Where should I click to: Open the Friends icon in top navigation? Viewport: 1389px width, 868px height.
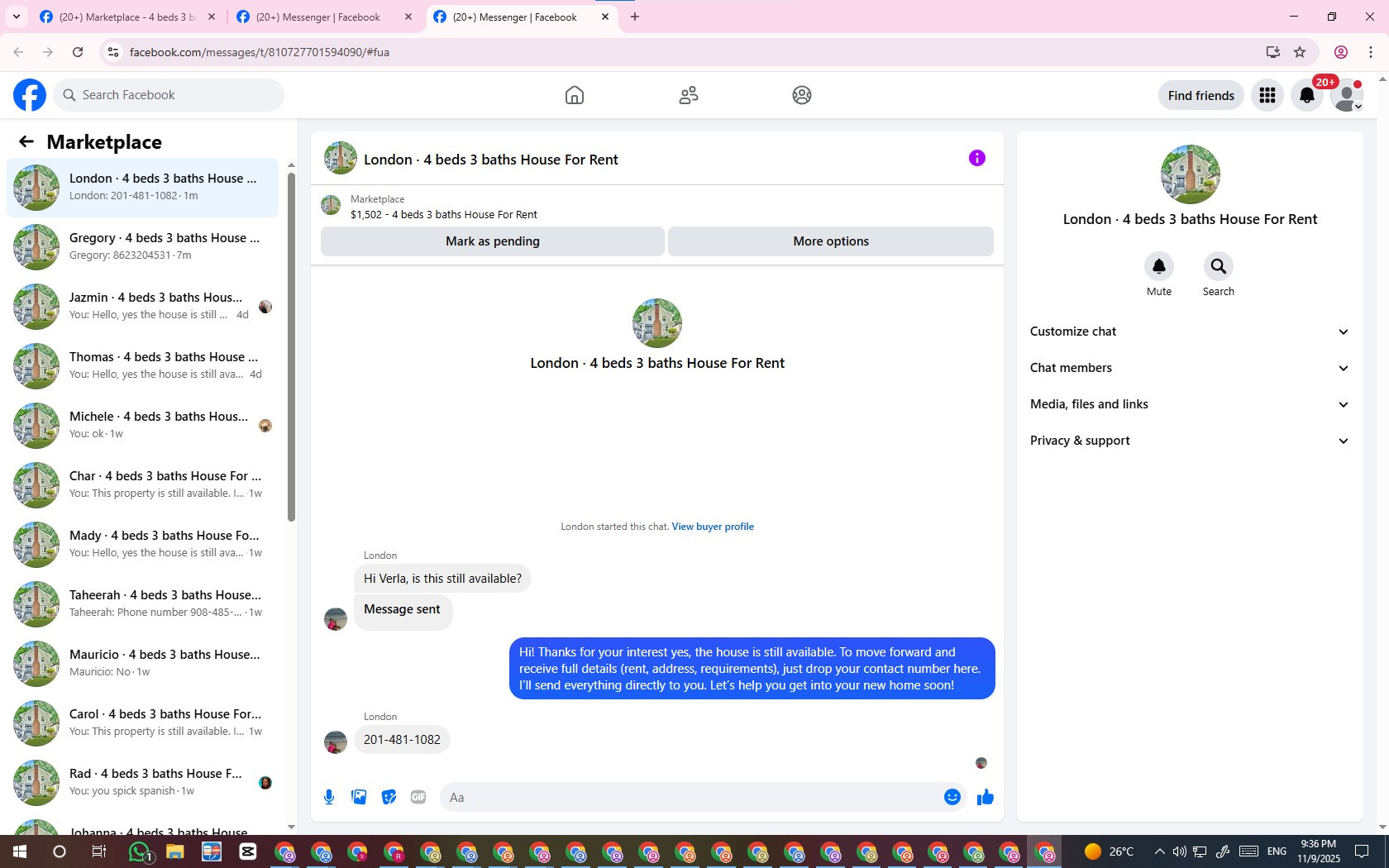click(689, 95)
